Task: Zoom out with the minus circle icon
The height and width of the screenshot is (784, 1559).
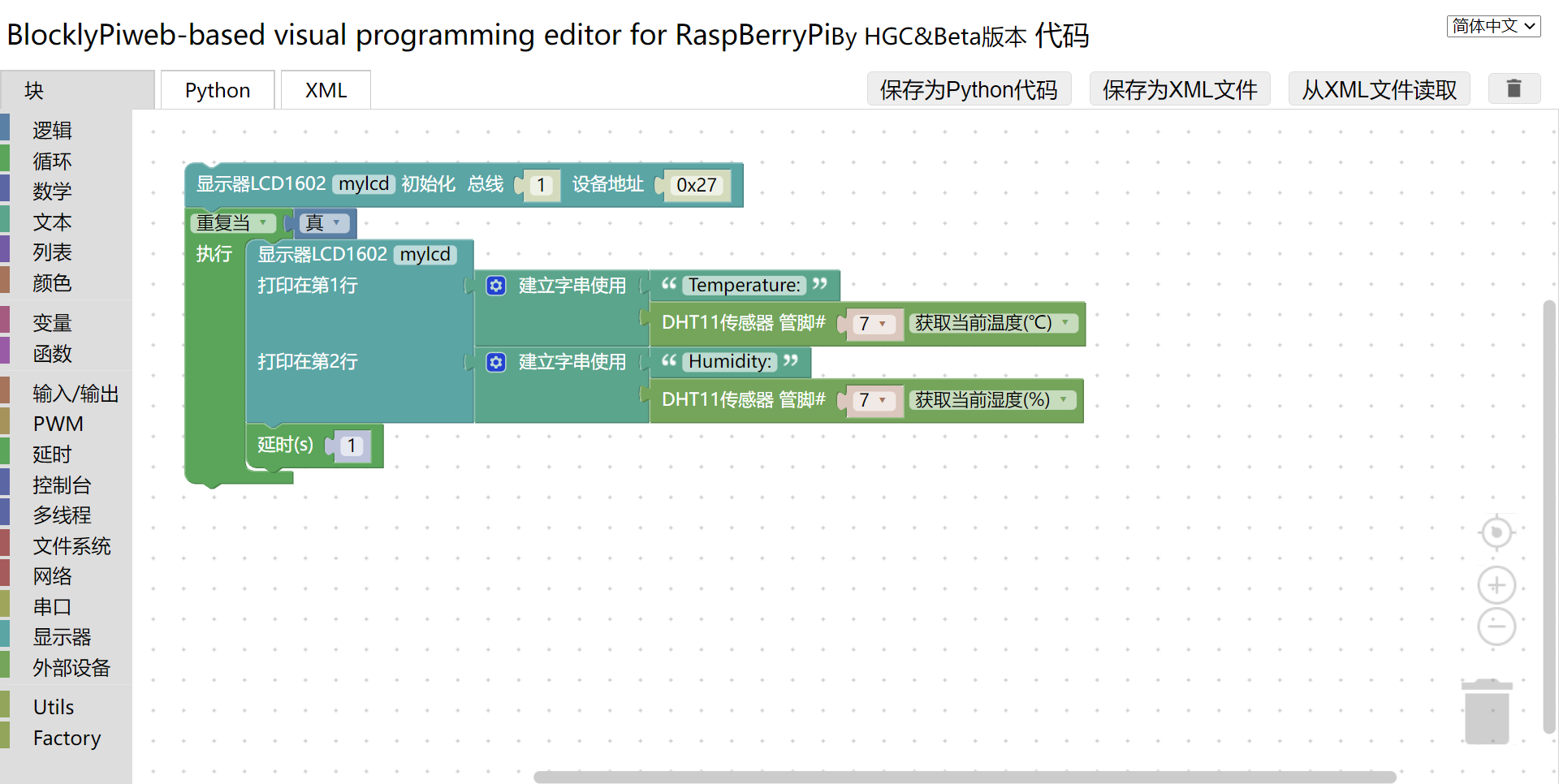Action: tap(1496, 627)
